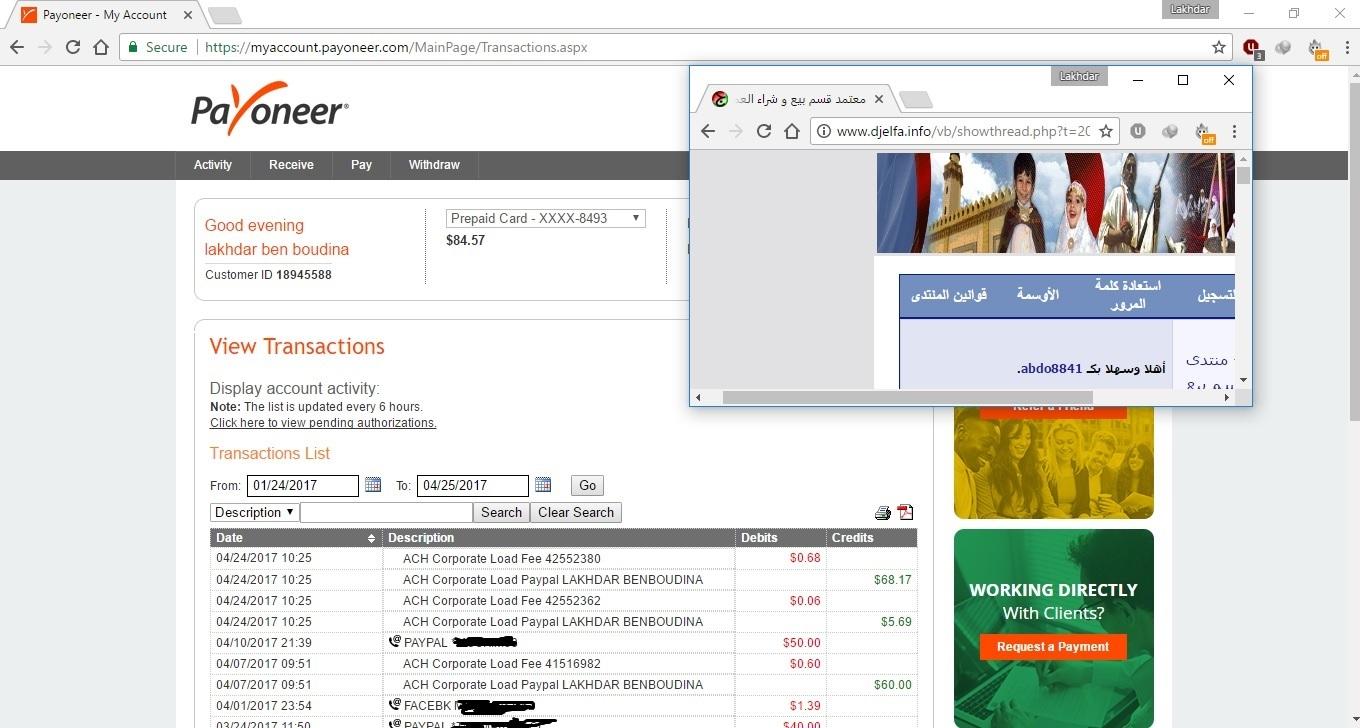
Task: Open new tab in main Chrome window
Action: [224, 16]
